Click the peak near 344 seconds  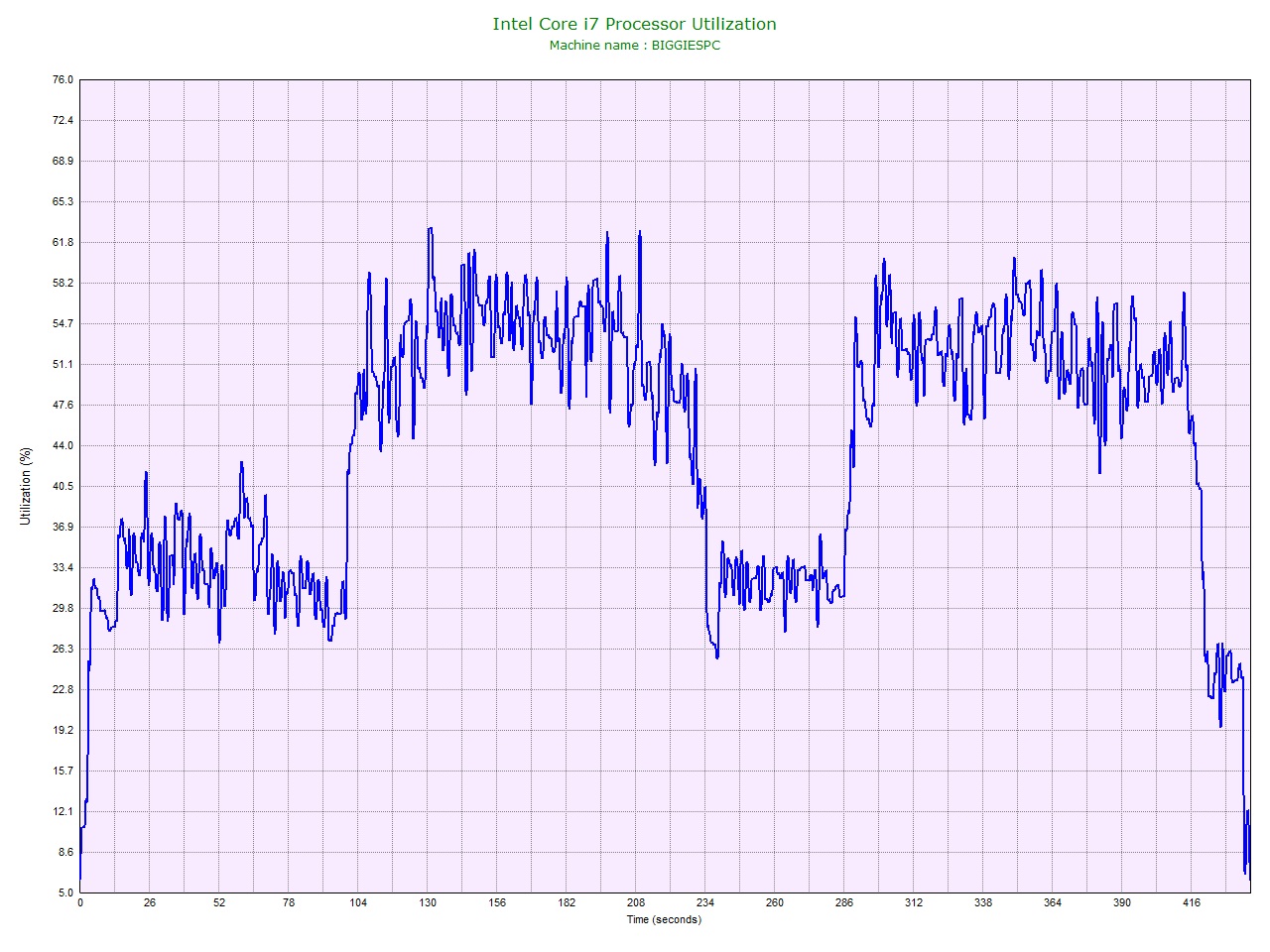[1014, 260]
